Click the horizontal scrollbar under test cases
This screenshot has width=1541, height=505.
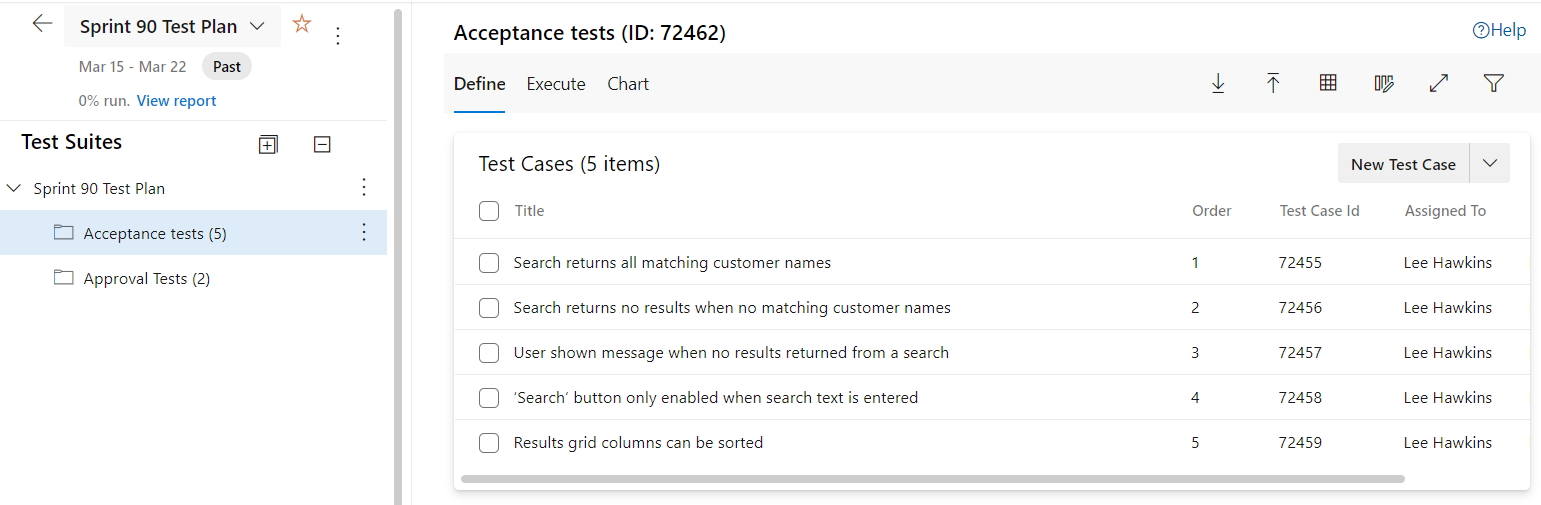click(932, 479)
